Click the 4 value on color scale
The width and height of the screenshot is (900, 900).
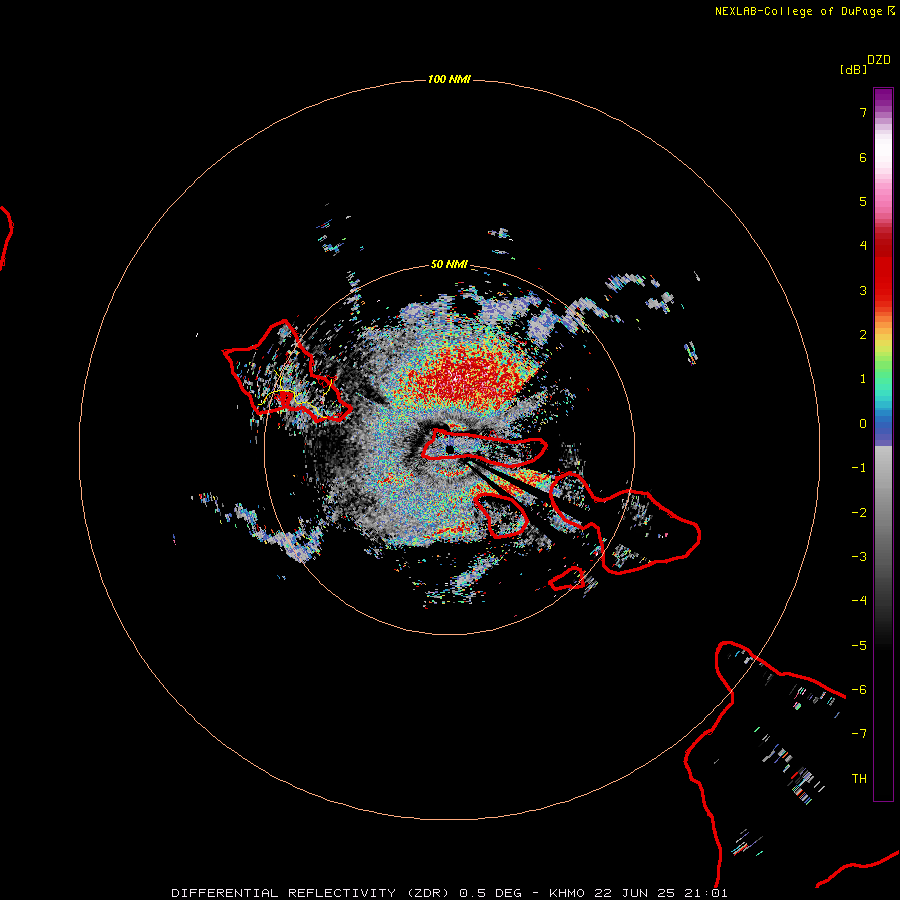pyautogui.click(x=863, y=246)
